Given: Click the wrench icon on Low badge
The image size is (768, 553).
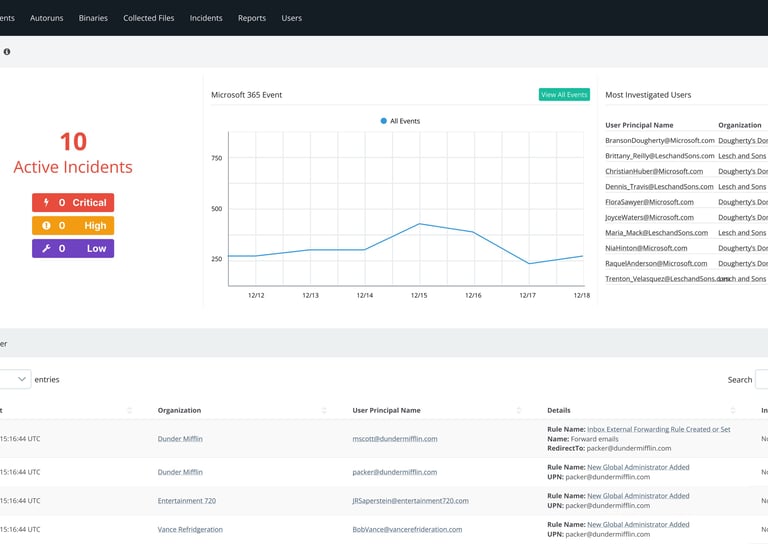Looking at the screenshot, I should click(46, 248).
